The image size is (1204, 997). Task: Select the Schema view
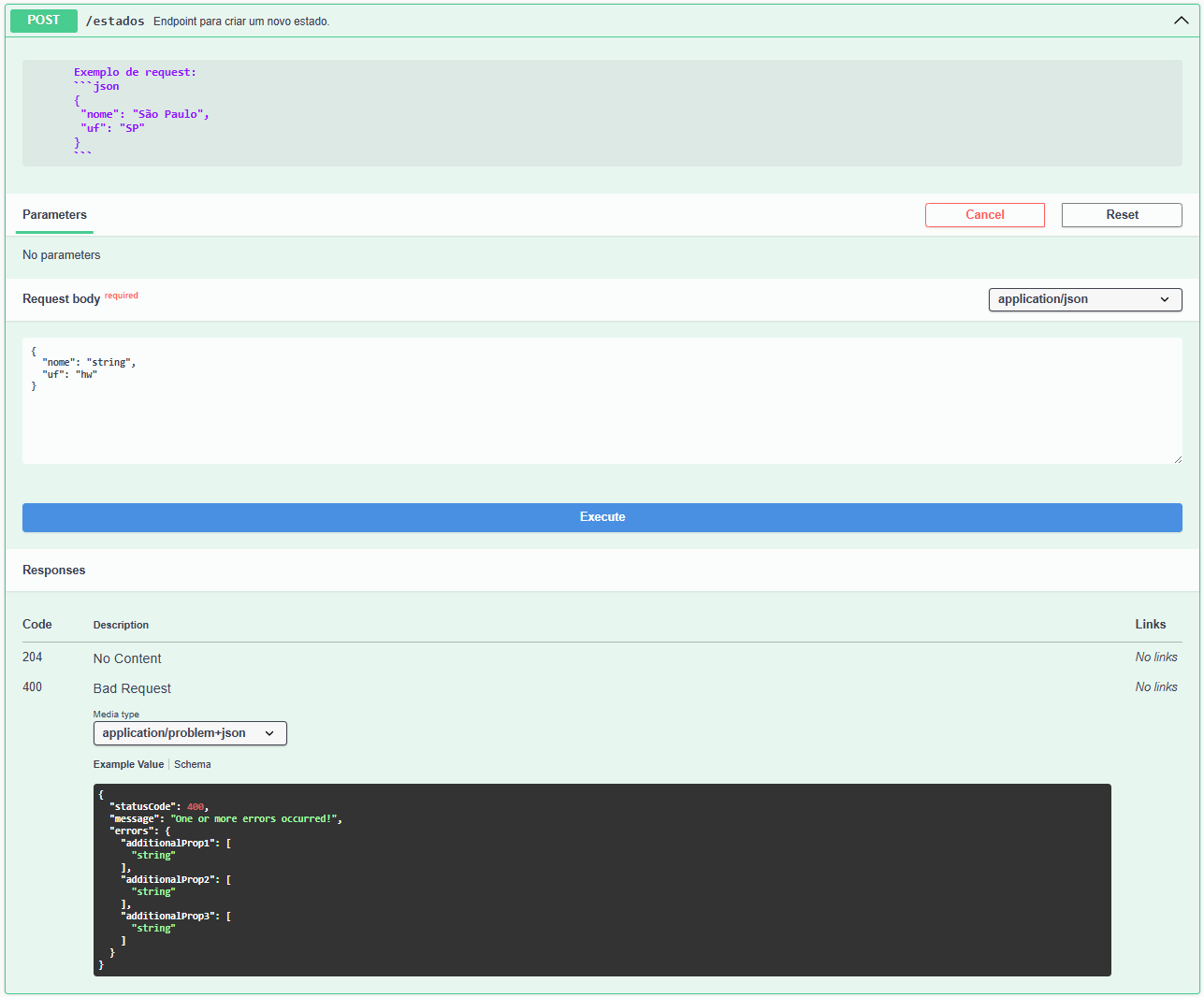click(192, 764)
